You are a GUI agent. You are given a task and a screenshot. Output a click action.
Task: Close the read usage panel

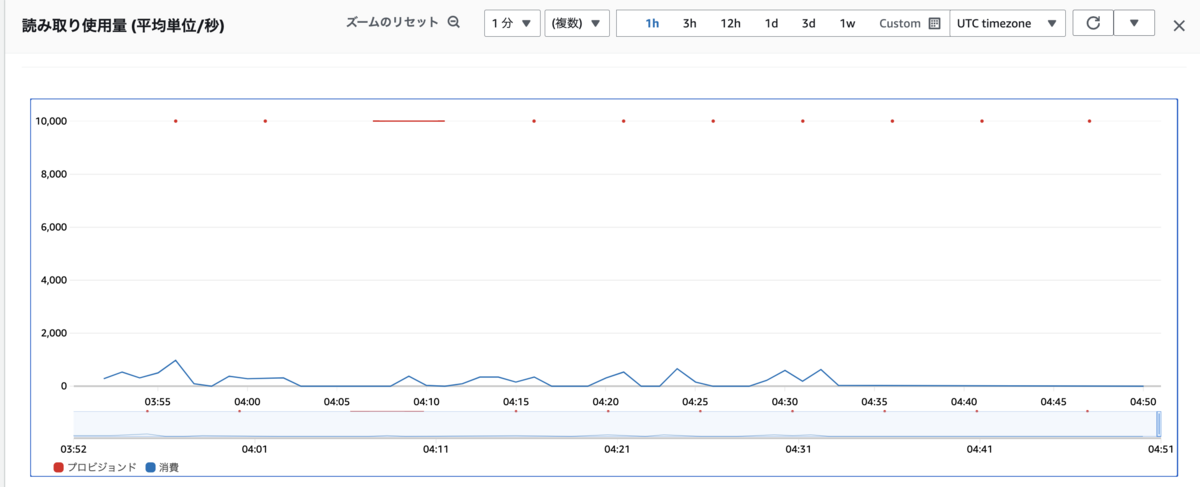1179,24
